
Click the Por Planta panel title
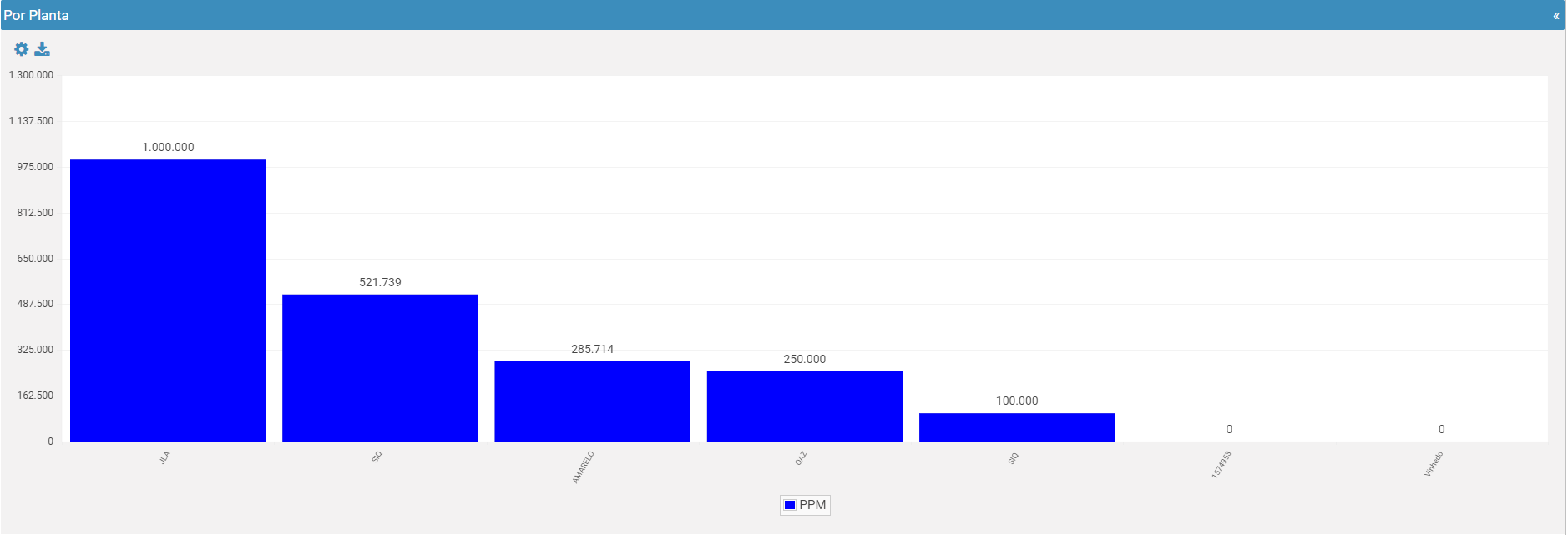click(x=36, y=15)
